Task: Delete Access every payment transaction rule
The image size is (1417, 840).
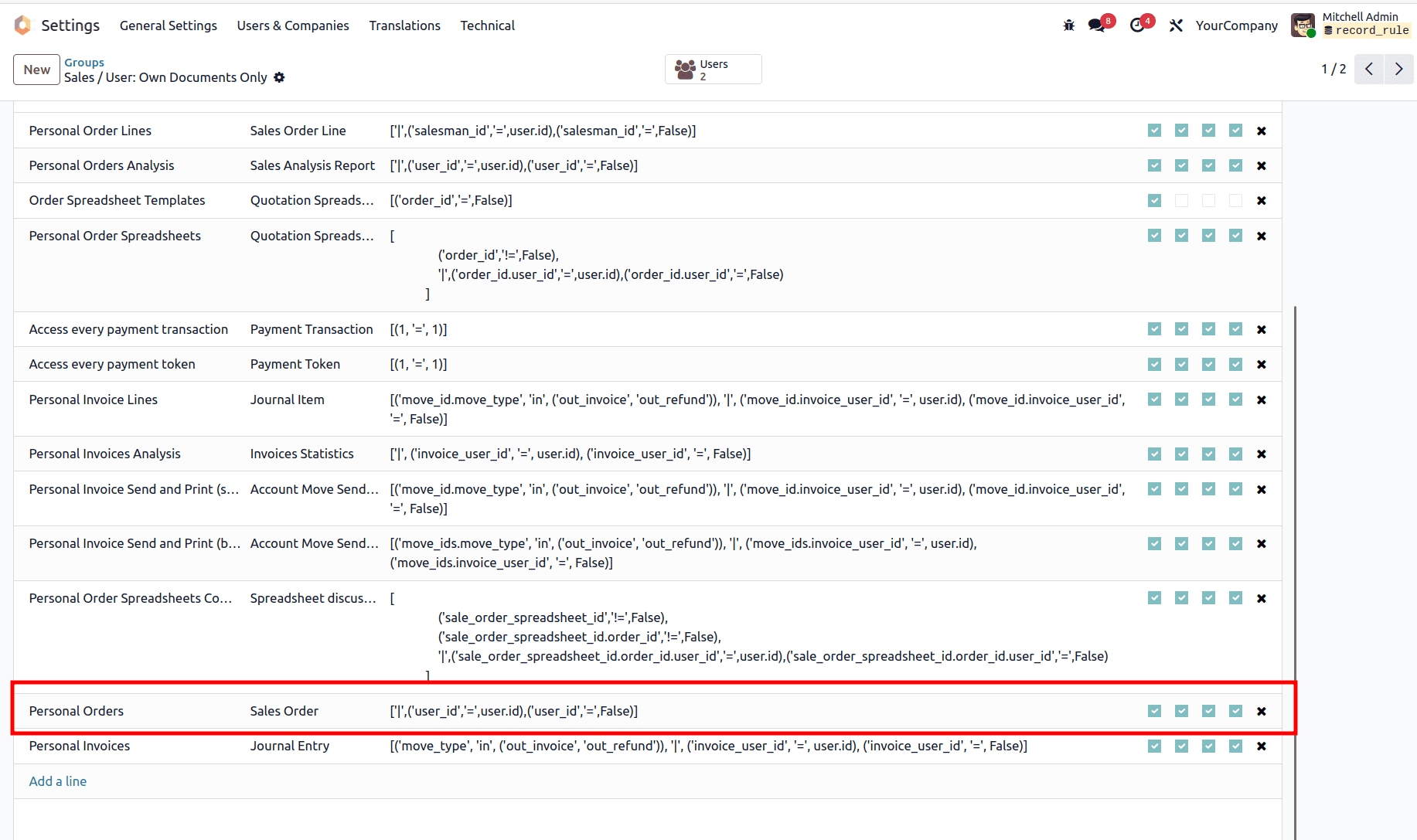Action: (1262, 329)
